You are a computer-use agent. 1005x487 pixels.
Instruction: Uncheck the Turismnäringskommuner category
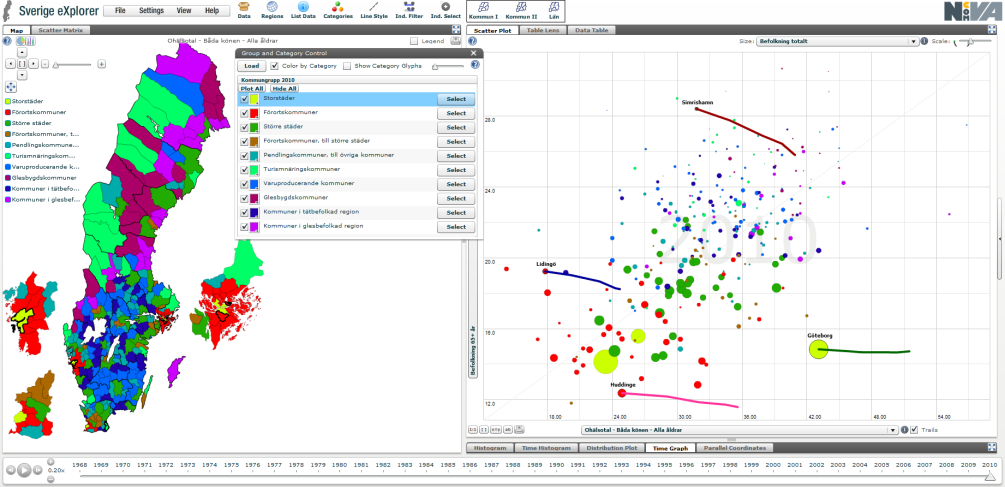244,170
